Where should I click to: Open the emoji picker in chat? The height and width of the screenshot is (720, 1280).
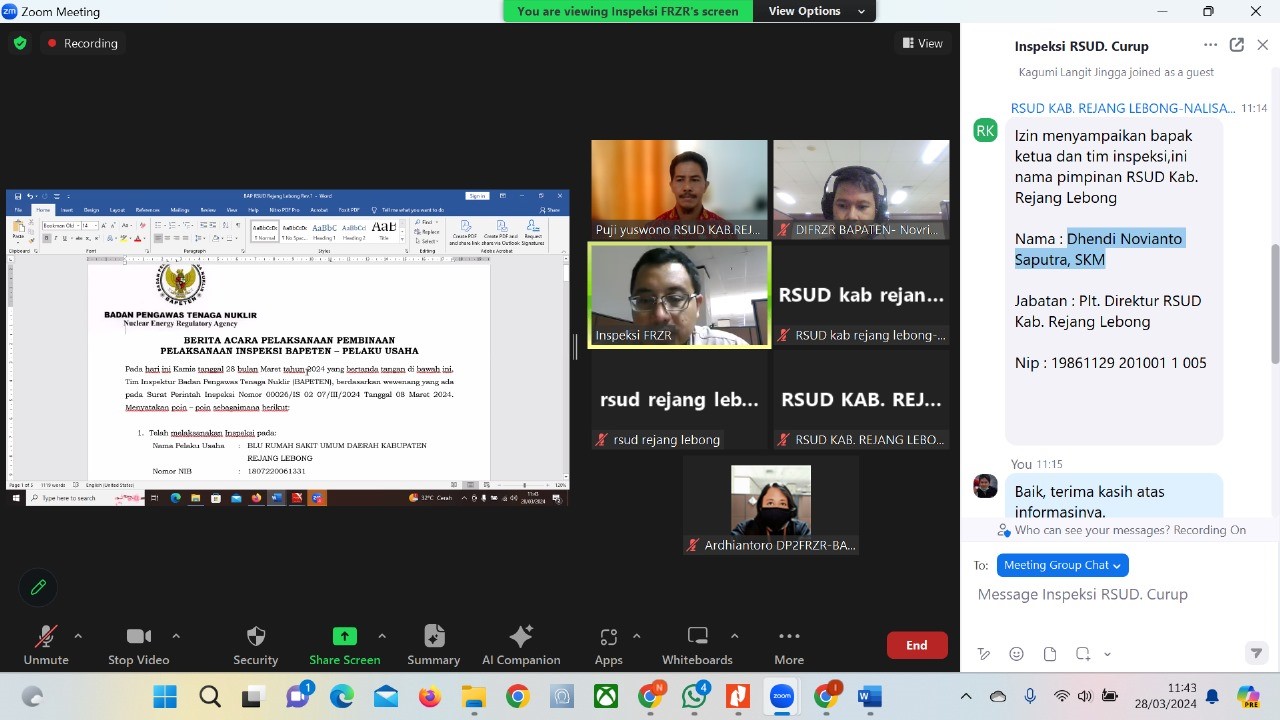(1017, 654)
